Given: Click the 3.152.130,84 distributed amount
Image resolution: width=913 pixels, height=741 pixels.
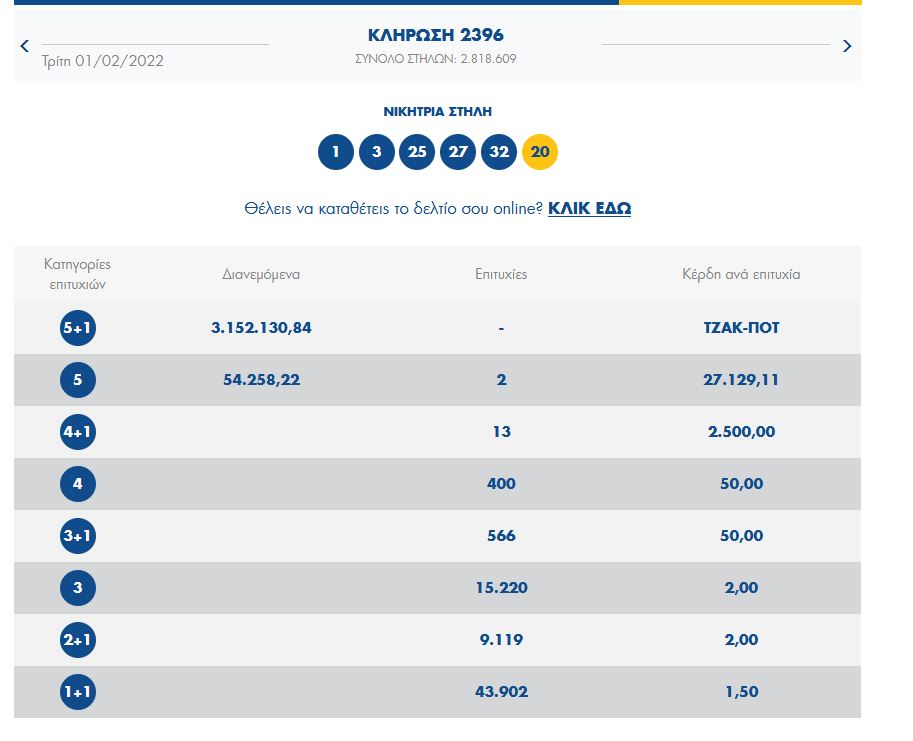Looking at the screenshot, I should coord(261,328).
